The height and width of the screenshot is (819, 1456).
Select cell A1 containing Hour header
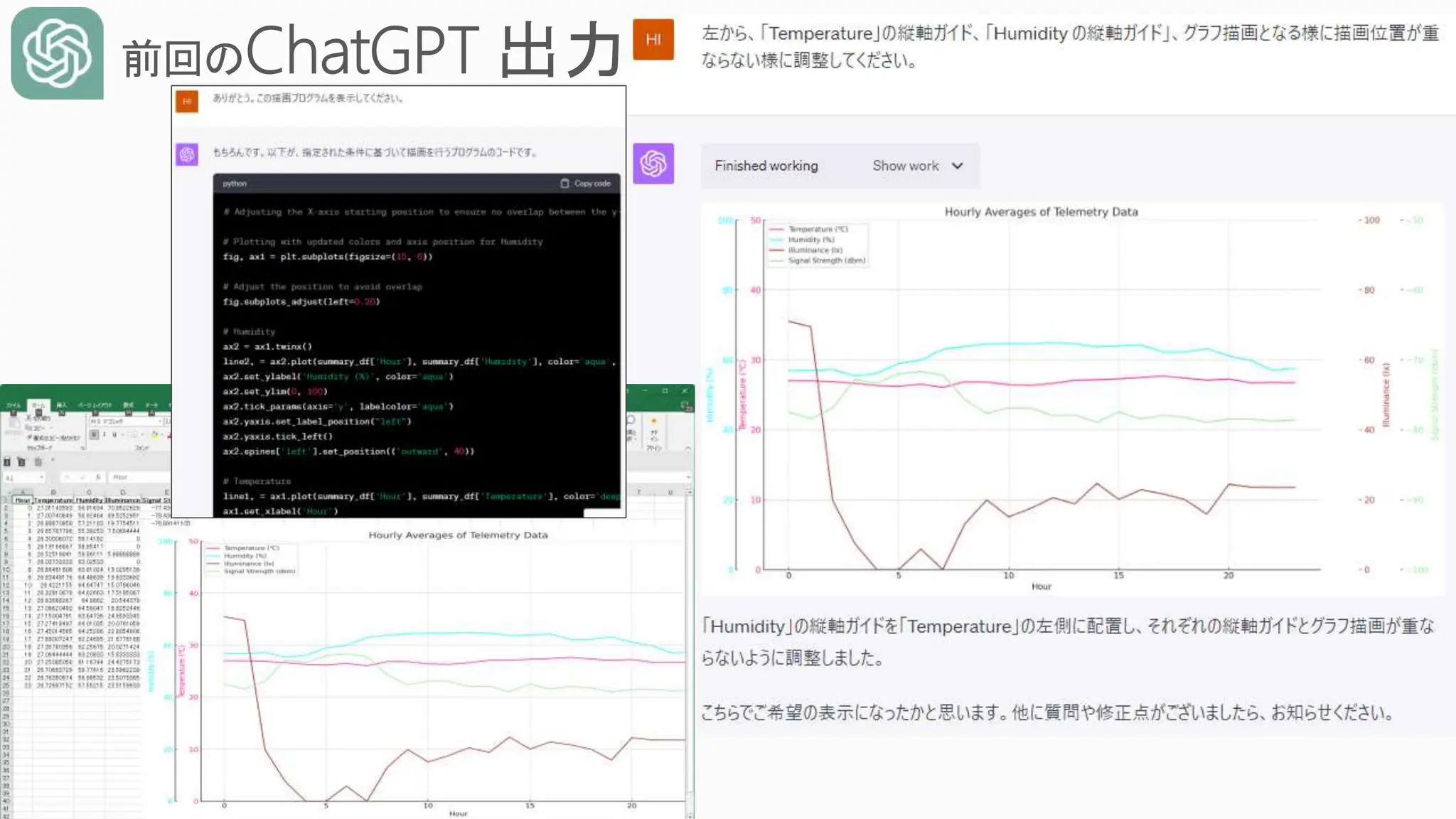click(x=23, y=500)
